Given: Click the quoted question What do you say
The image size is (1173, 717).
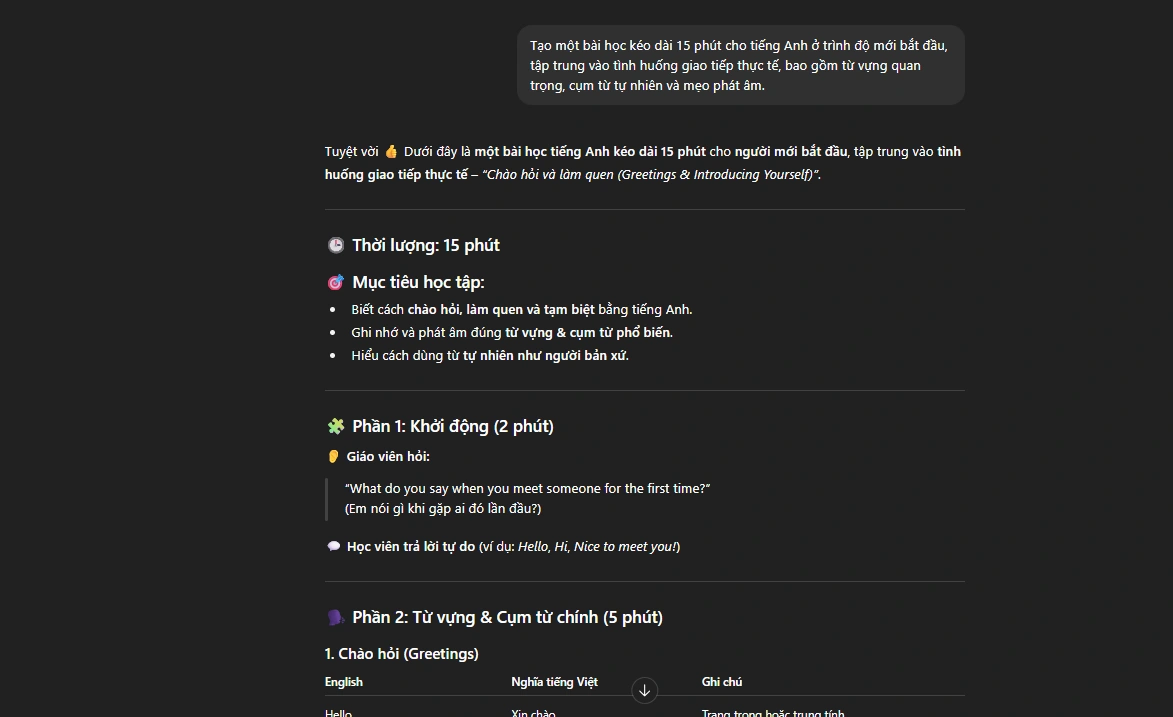Looking at the screenshot, I should click(527, 489).
